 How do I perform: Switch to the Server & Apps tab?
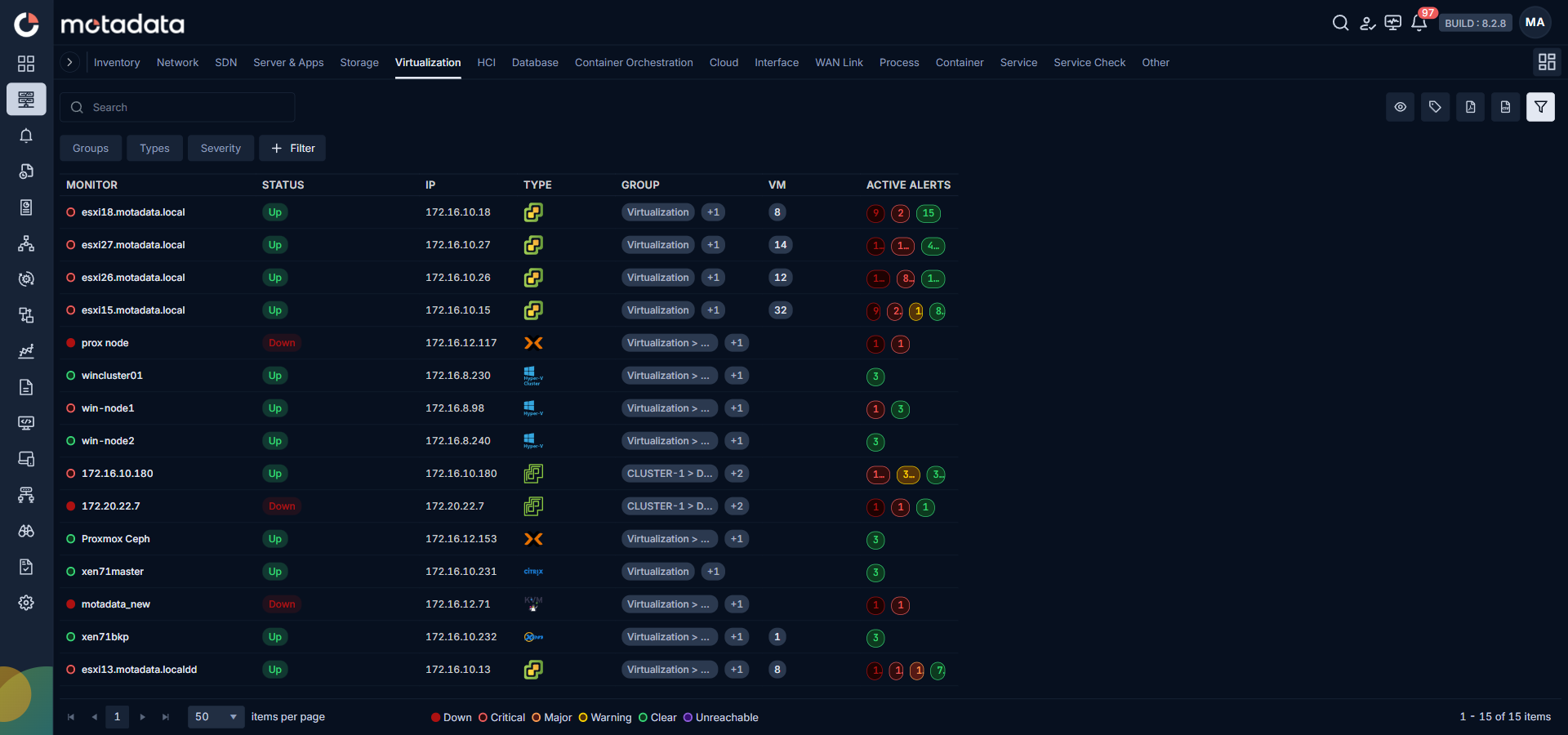click(x=288, y=62)
